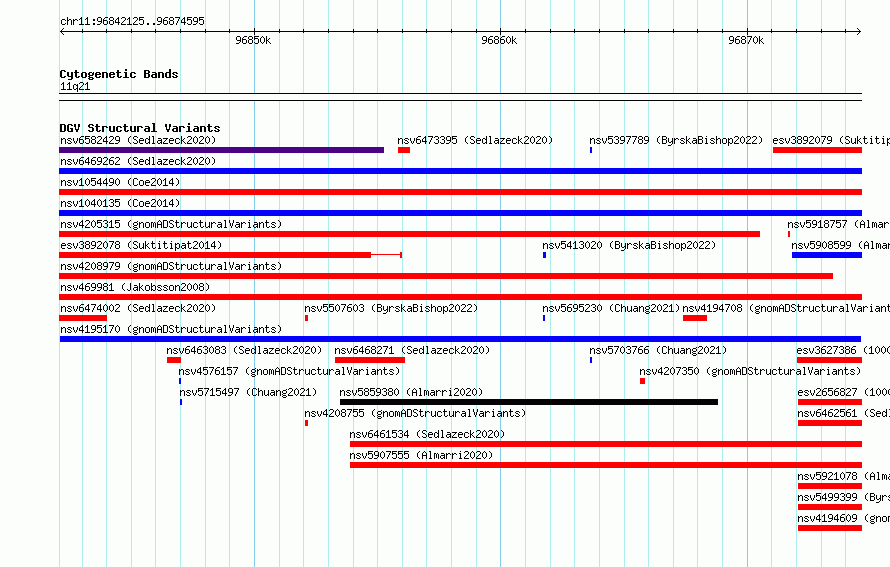890x567 pixels.
Task: Click the Cytogenetic Bands track title
Action: click(119, 74)
